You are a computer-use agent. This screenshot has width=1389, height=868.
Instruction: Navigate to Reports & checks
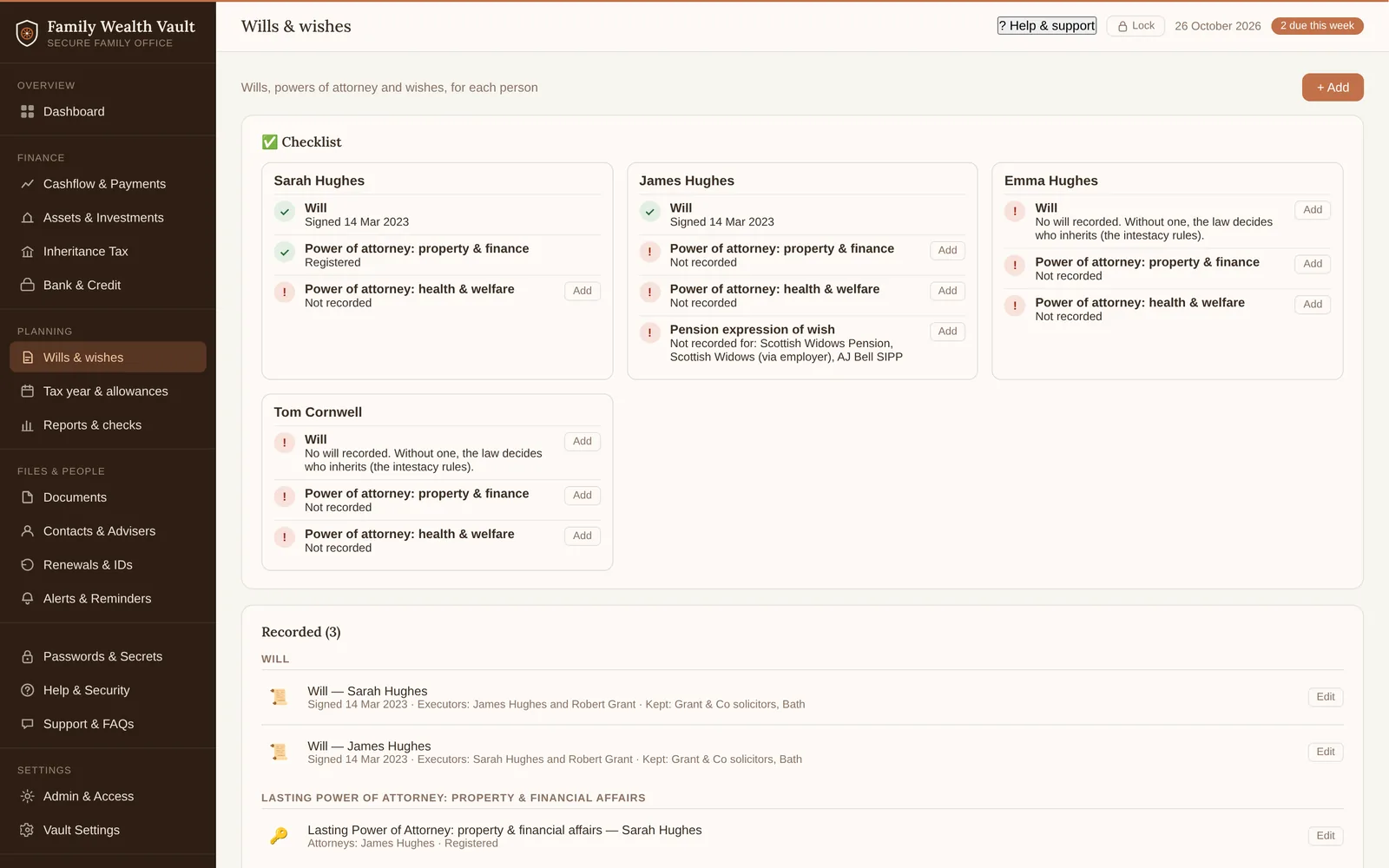(x=108, y=425)
